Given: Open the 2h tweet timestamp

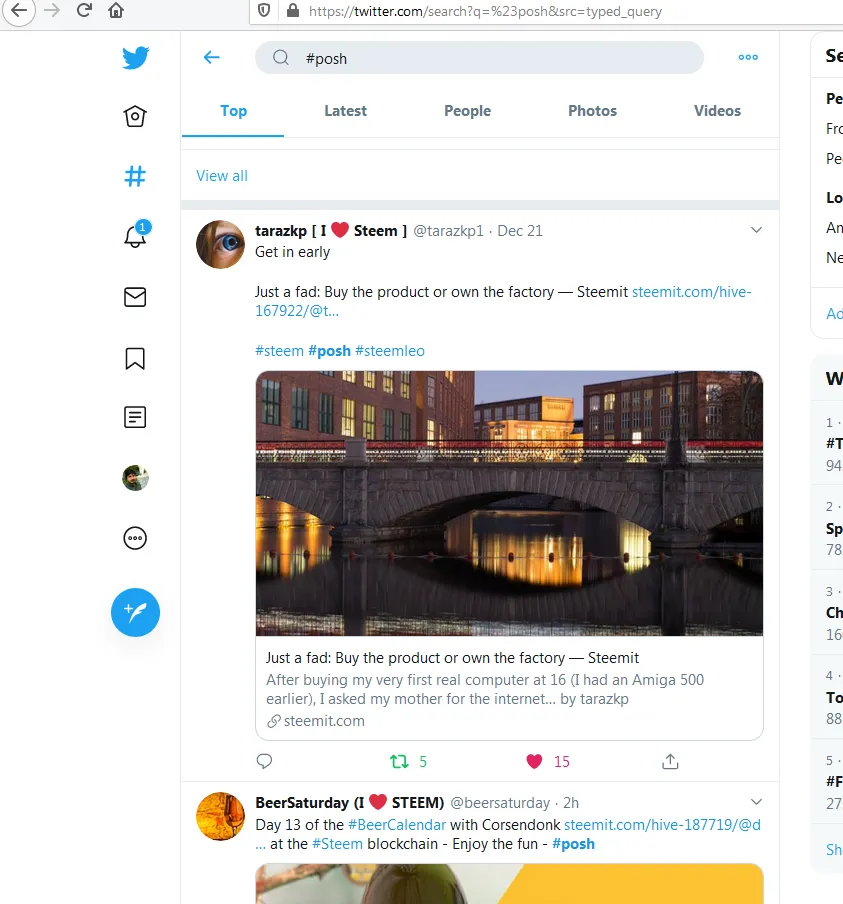Looking at the screenshot, I should click(x=571, y=803).
